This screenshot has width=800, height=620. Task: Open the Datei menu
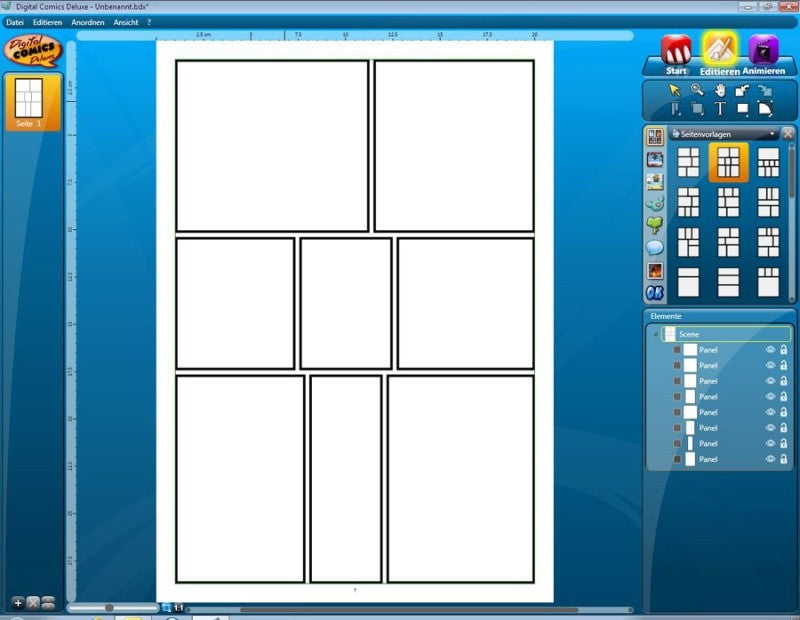point(15,22)
